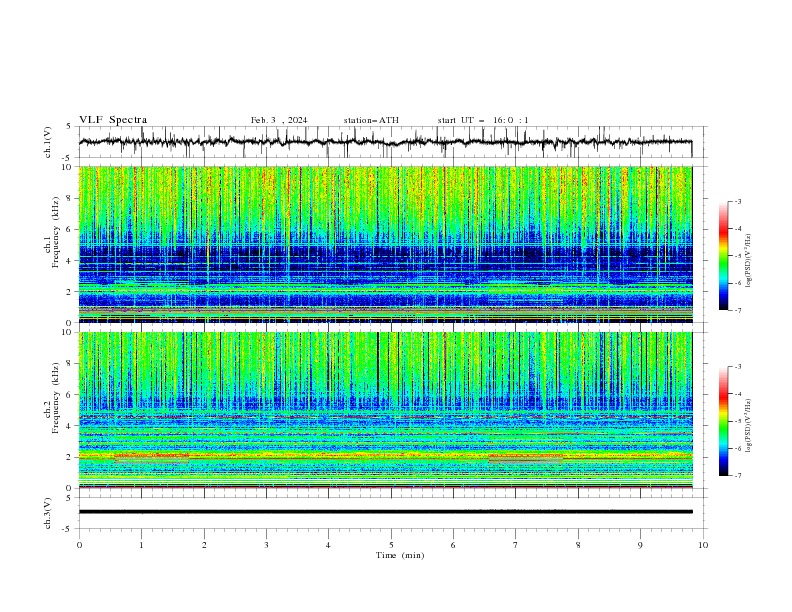
Task: Click the time axis tick label '5'
Action: (x=391, y=545)
